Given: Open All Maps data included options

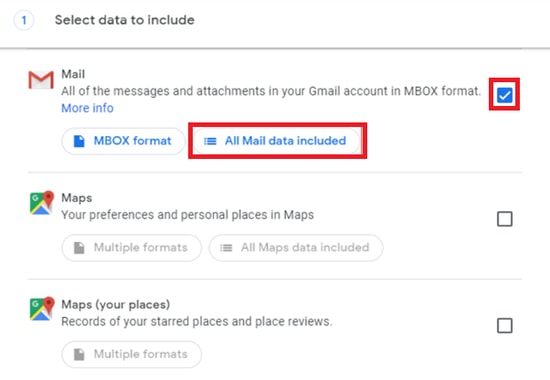Looking at the screenshot, I should pyautogui.click(x=296, y=248).
